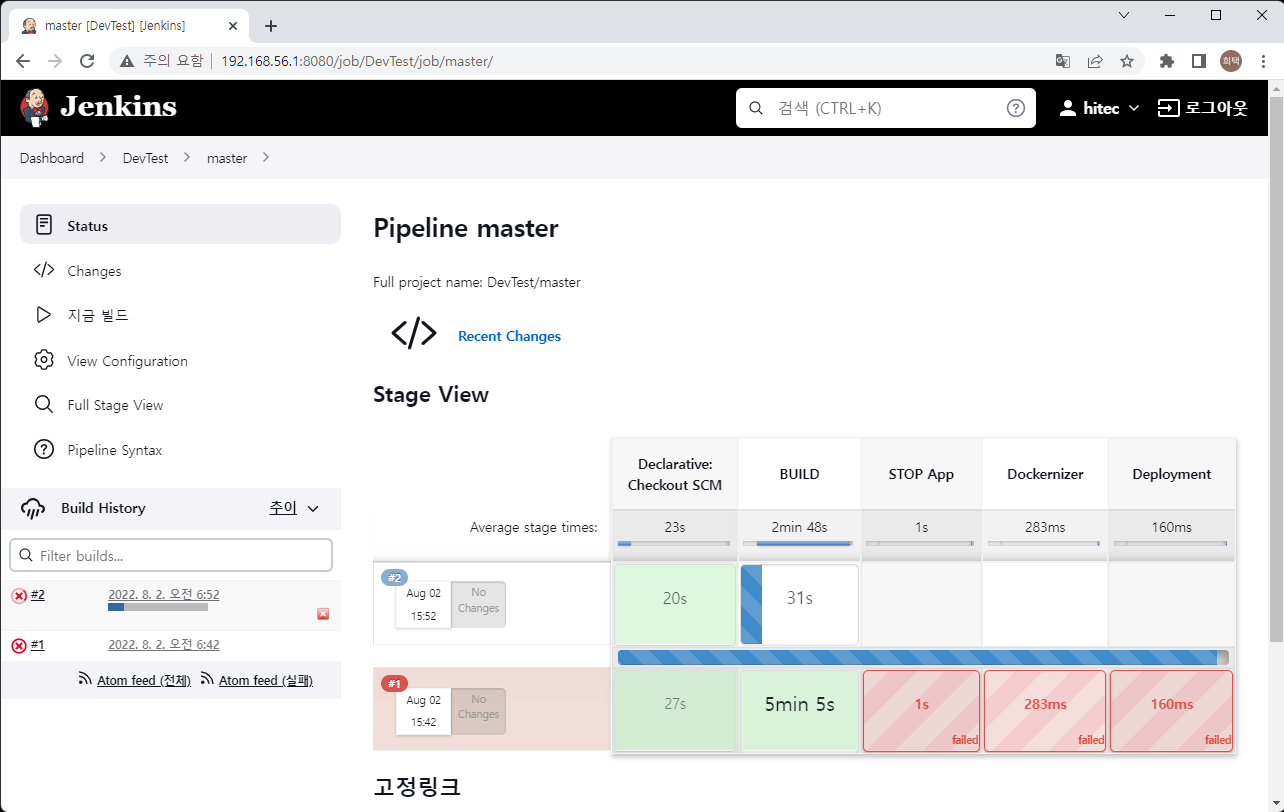1284x812 pixels.
Task: Click the failed status icon for build #2
Action: (19, 596)
